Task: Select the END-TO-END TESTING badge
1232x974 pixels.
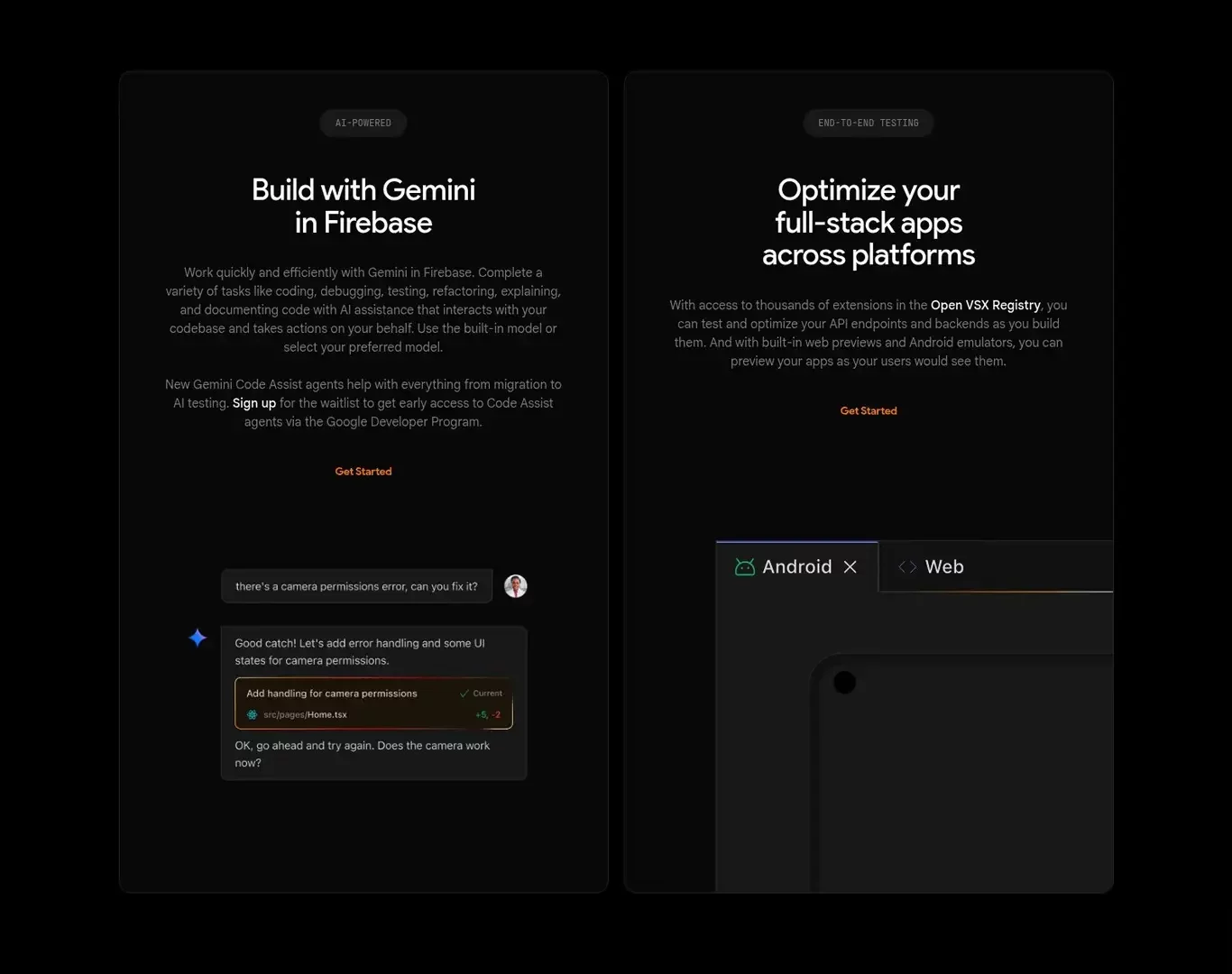Action: click(869, 123)
